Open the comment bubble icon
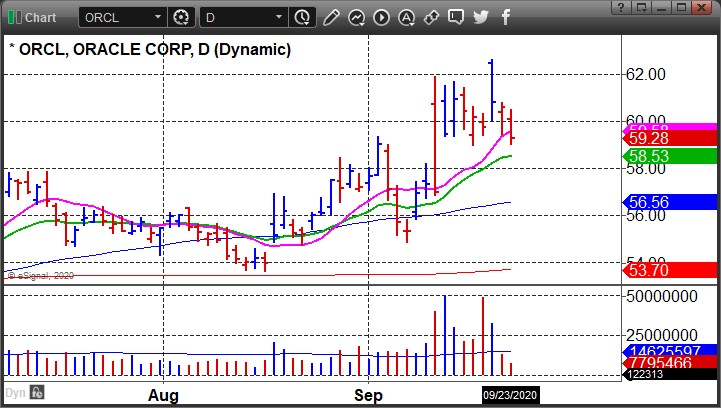 (456, 17)
